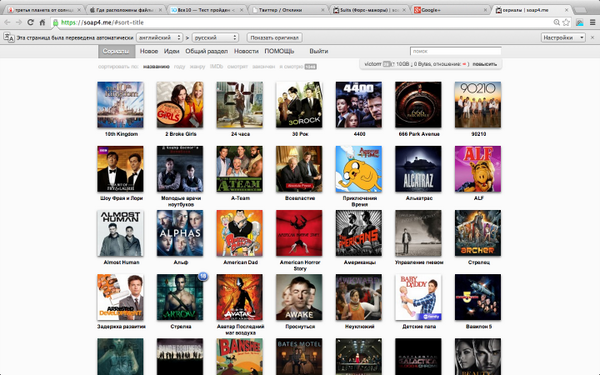600x375 pixels.
Task: Click into the address bar
Action: [302, 23]
